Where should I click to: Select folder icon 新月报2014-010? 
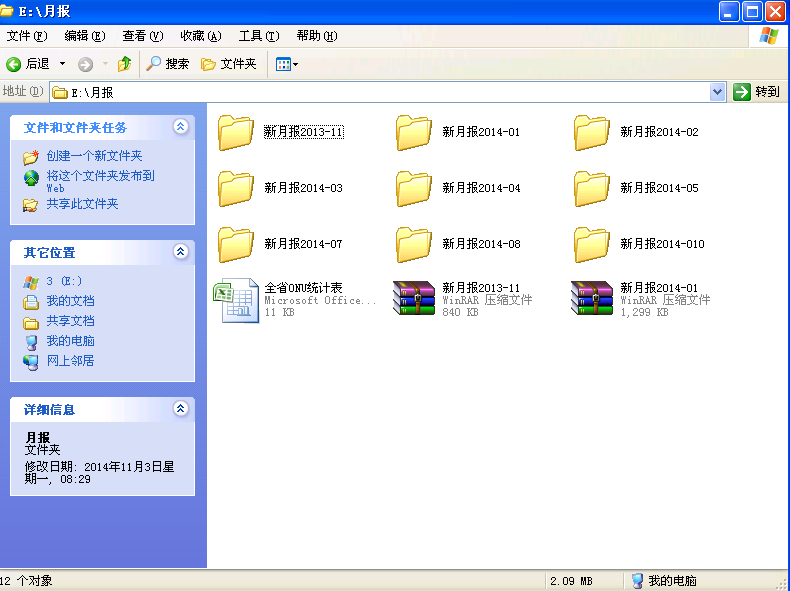591,244
